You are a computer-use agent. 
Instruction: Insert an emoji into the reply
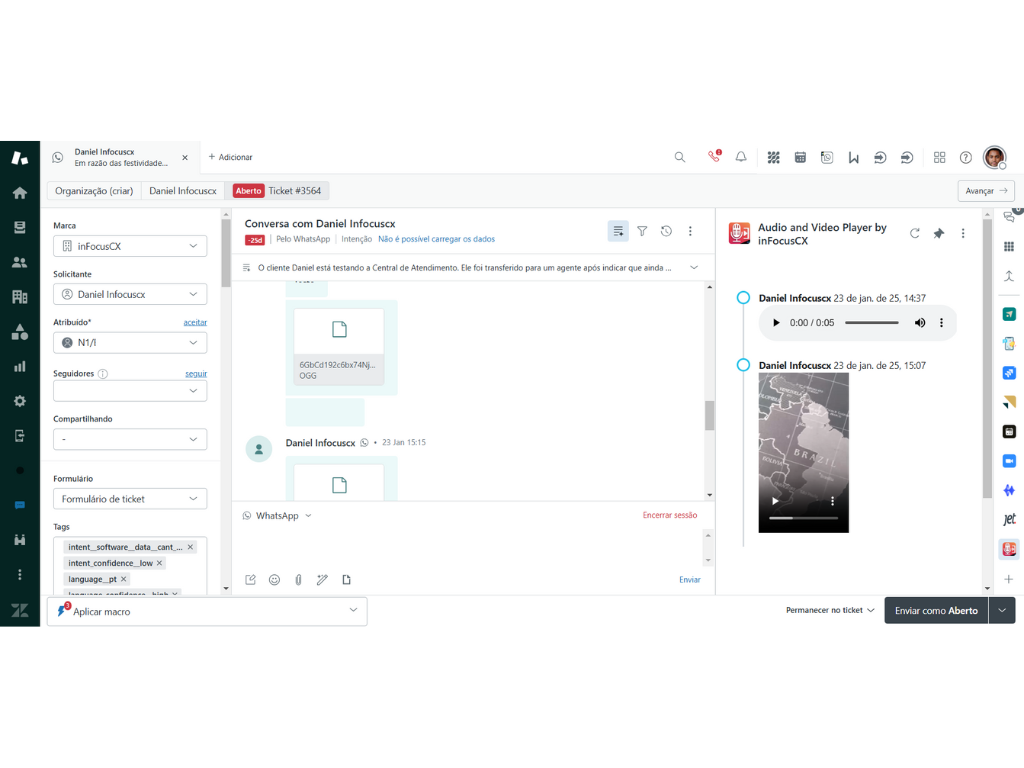point(274,579)
